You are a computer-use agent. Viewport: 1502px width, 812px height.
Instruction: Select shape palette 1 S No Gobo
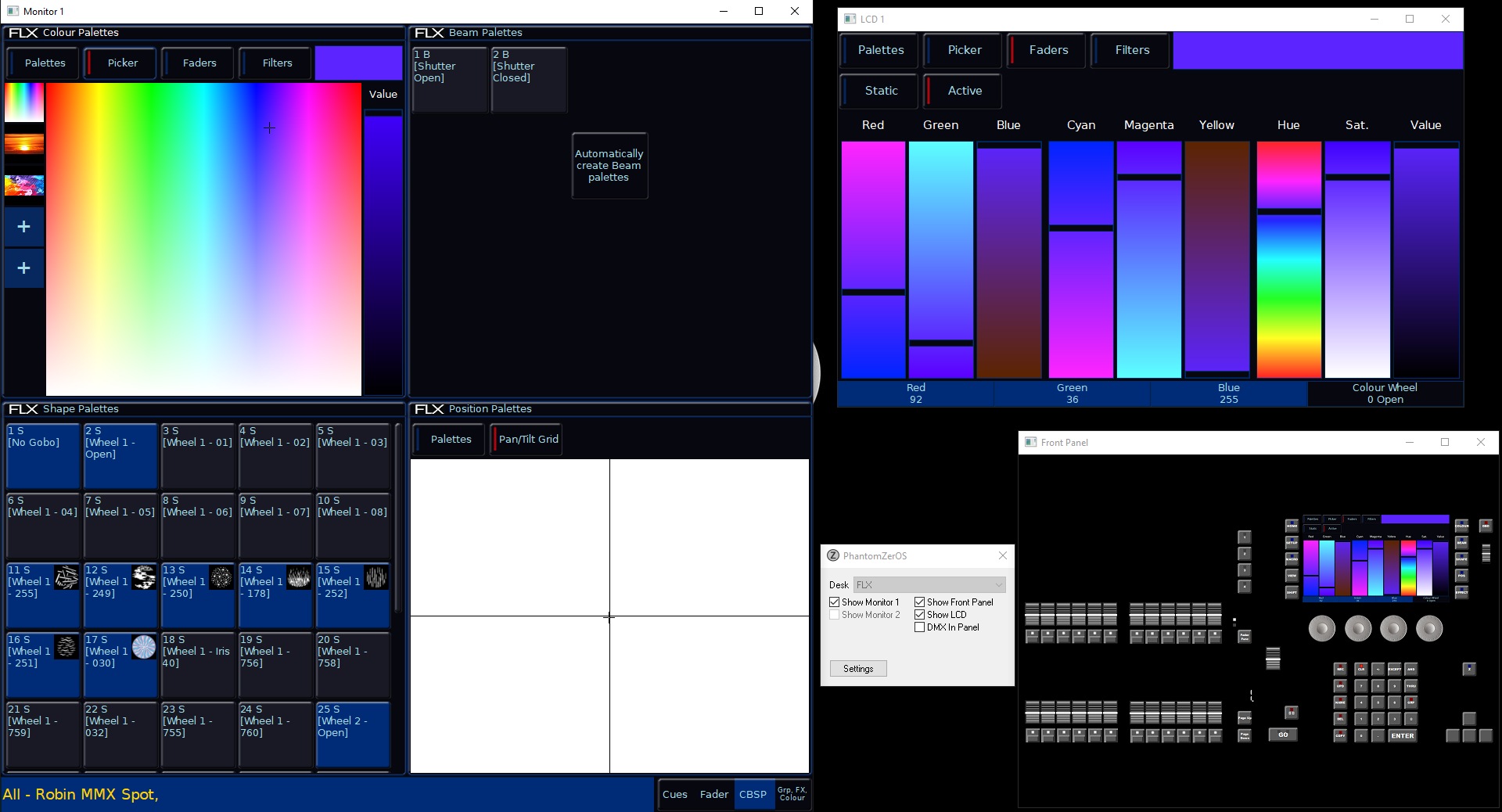coord(43,457)
